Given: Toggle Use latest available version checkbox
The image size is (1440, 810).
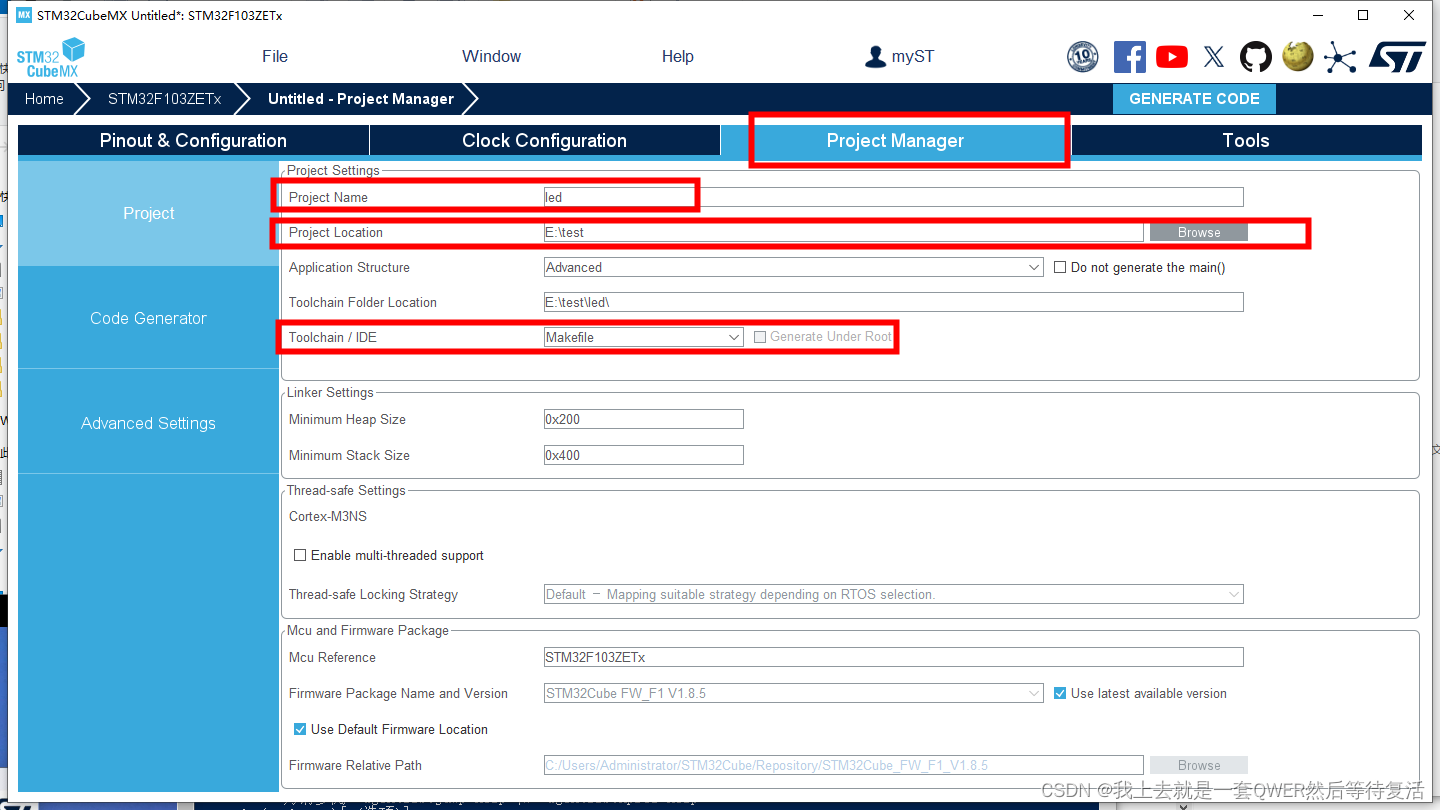Looking at the screenshot, I should tap(1061, 693).
